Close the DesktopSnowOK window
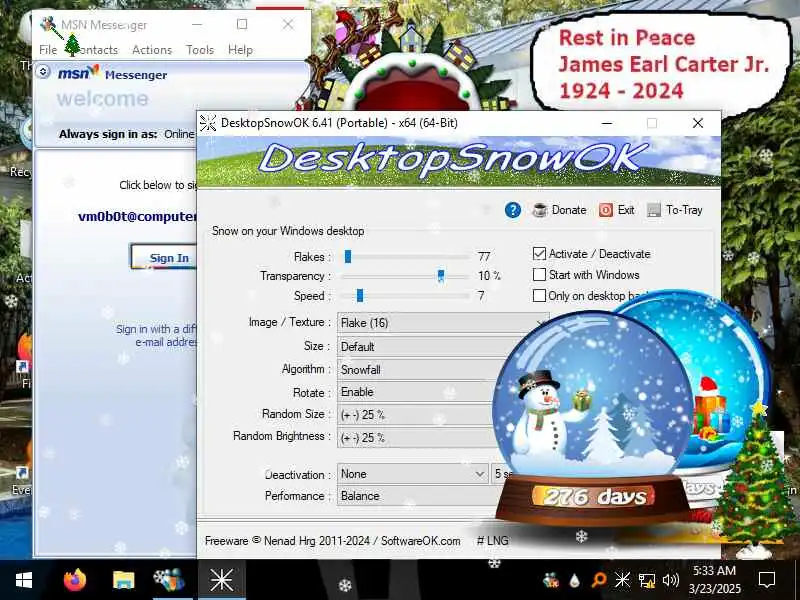Screen dimensions: 800x600 (x=697, y=123)
